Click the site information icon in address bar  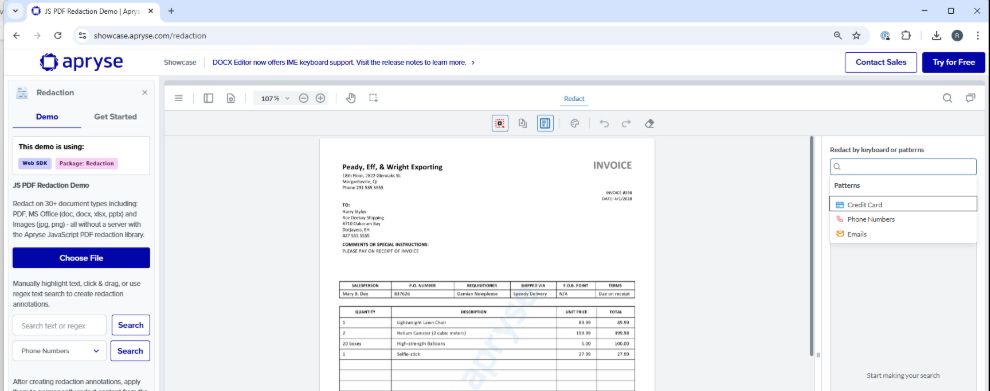[x=82, y=36]
